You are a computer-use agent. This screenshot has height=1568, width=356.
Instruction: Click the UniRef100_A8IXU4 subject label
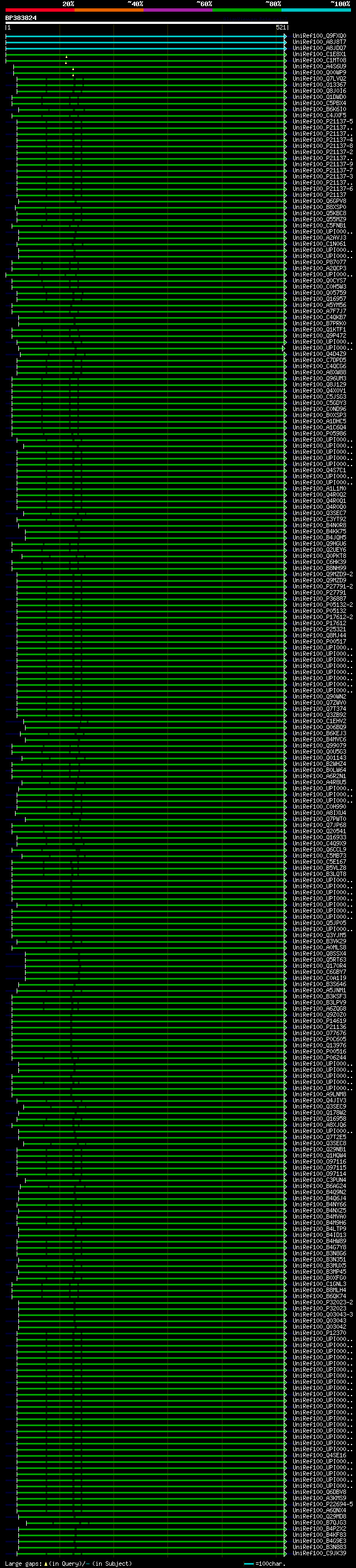point(319,813)
